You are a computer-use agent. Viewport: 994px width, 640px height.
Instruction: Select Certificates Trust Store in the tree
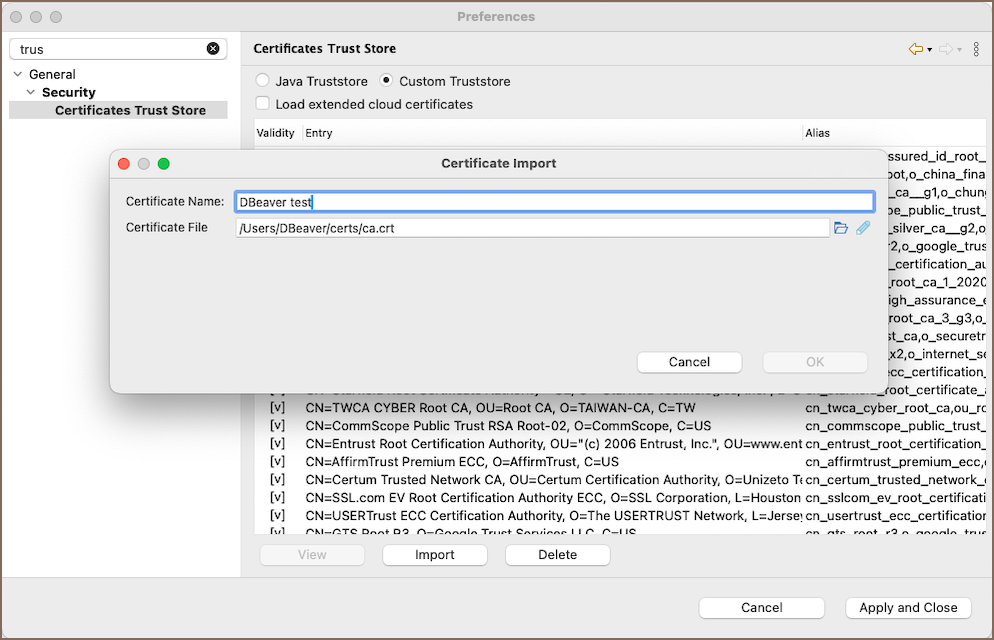click(130, 111)
